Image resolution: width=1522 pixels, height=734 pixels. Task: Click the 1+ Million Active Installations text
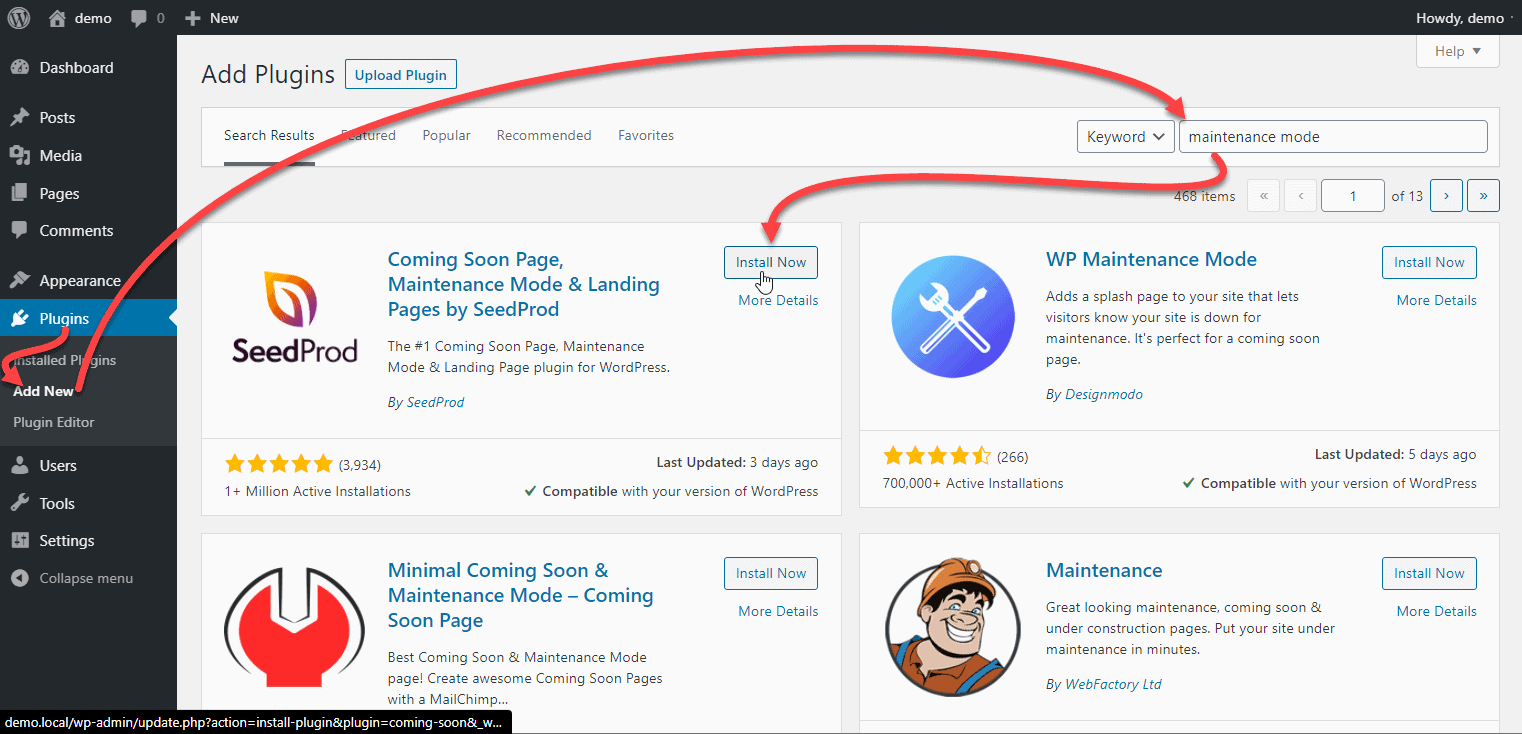pos(318,491)
